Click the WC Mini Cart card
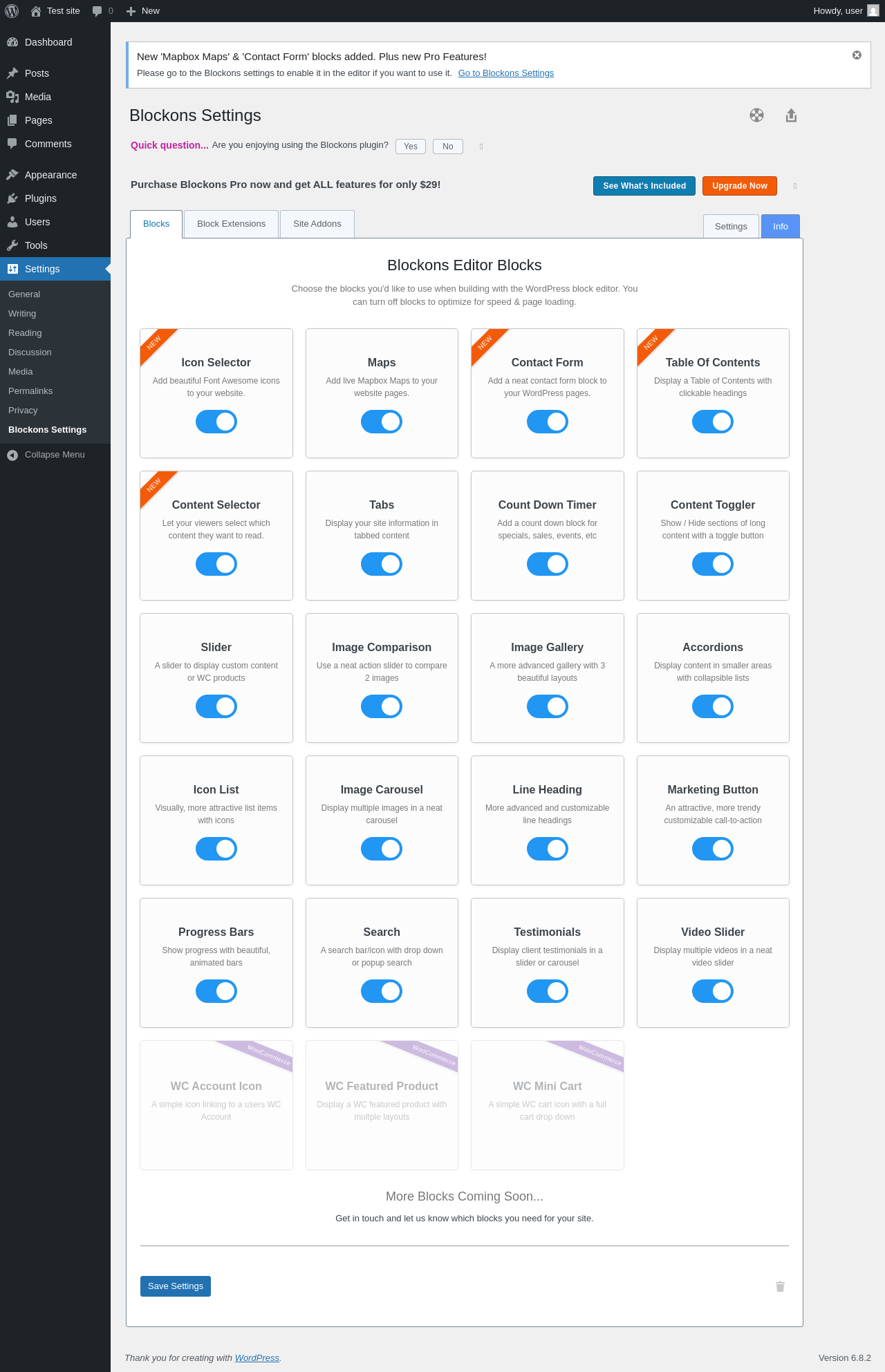Image resolution: width=885 pixels, height=1372 pixels. pyautogui.click(x=548, y=1105)
